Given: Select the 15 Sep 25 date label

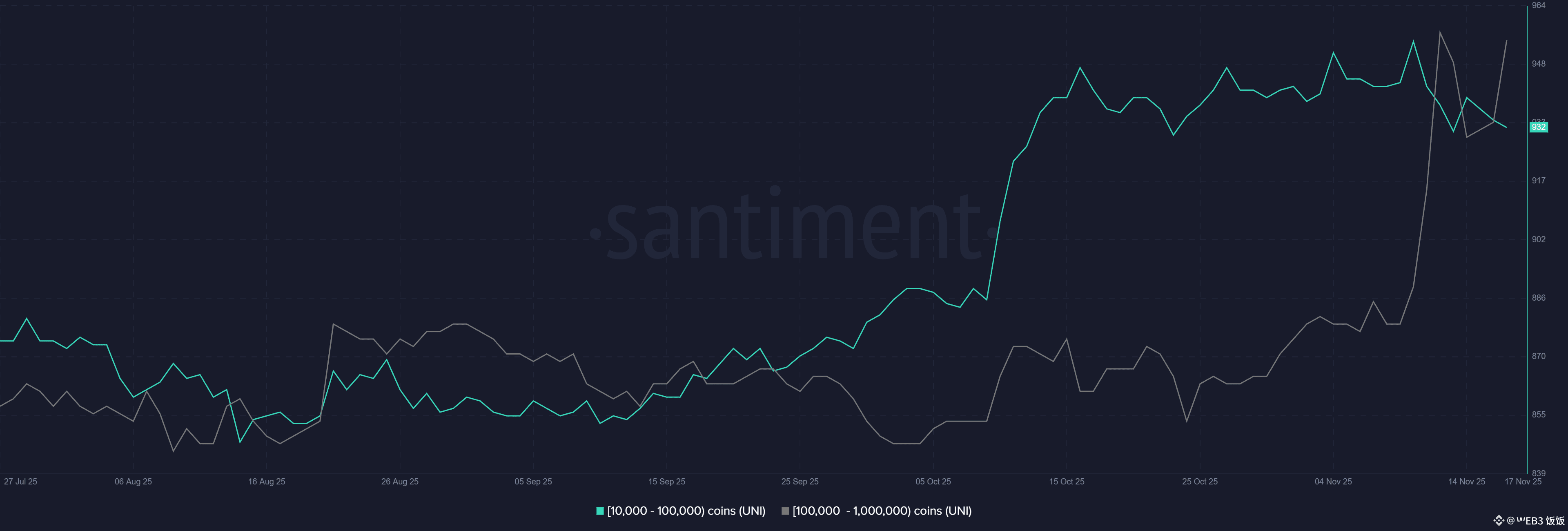Looking at the screenshot, I should [x=666, y=482].
